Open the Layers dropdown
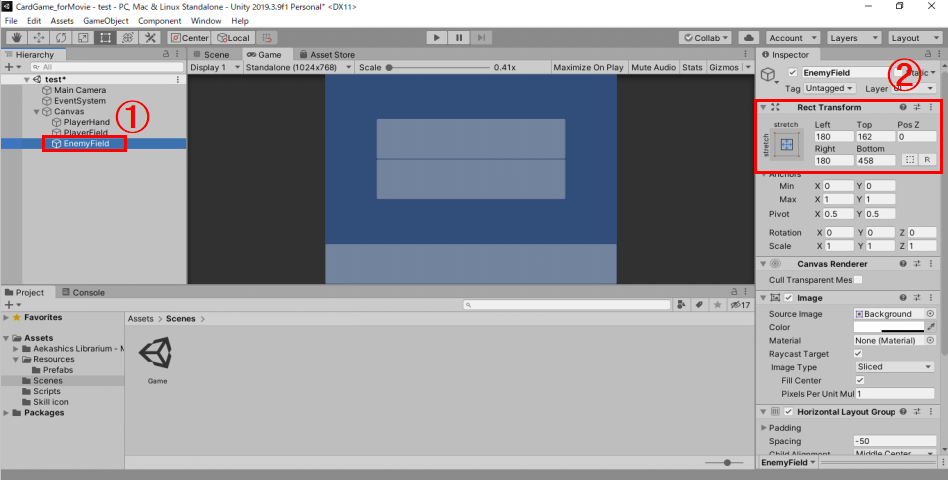Viewport: 948px width, 480px height. pos(854,37)
